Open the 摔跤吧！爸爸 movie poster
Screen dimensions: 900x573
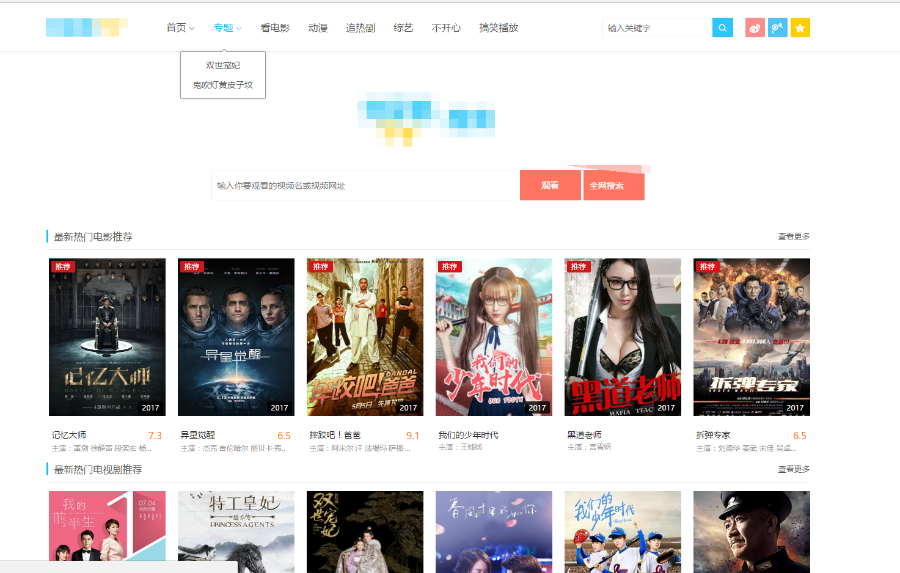click(x=365, y=337)
